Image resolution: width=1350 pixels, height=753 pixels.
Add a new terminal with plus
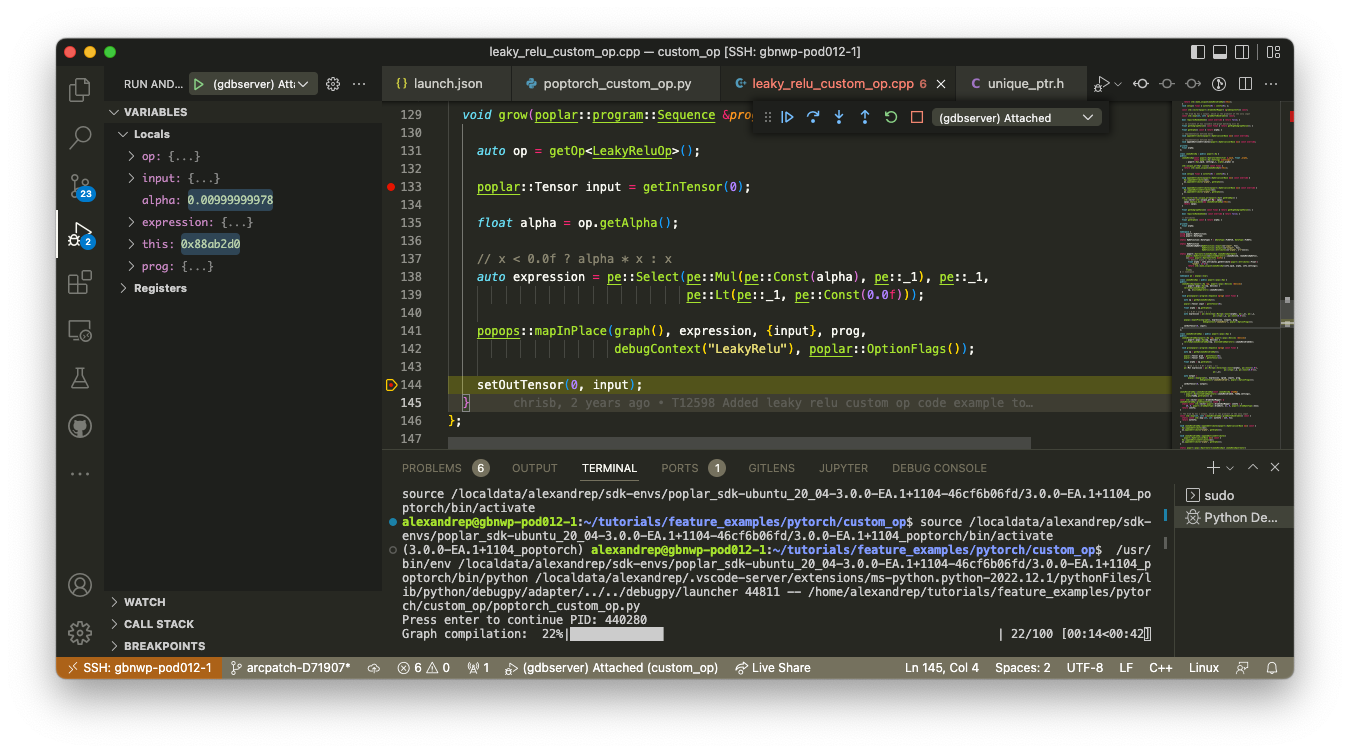click(x=1212, y=467)
